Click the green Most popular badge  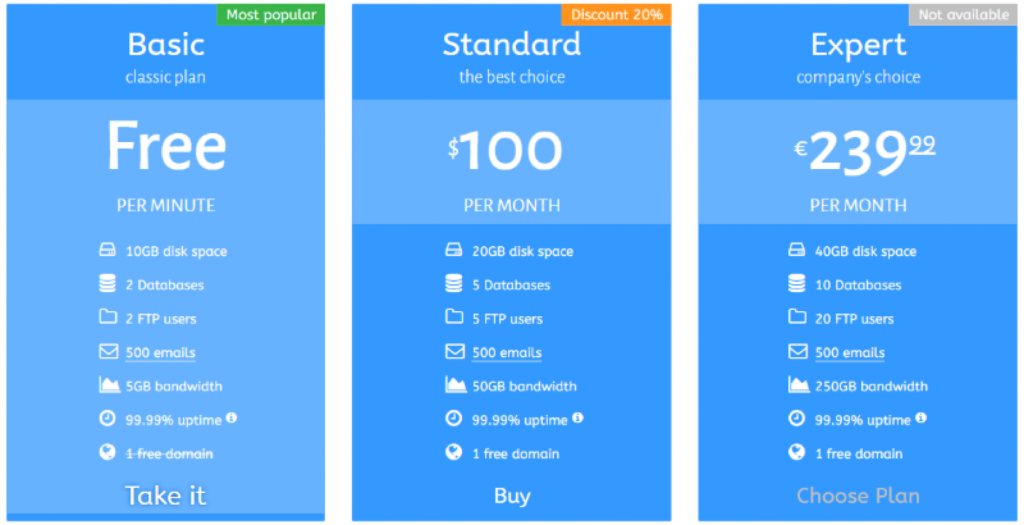point(271,14)
